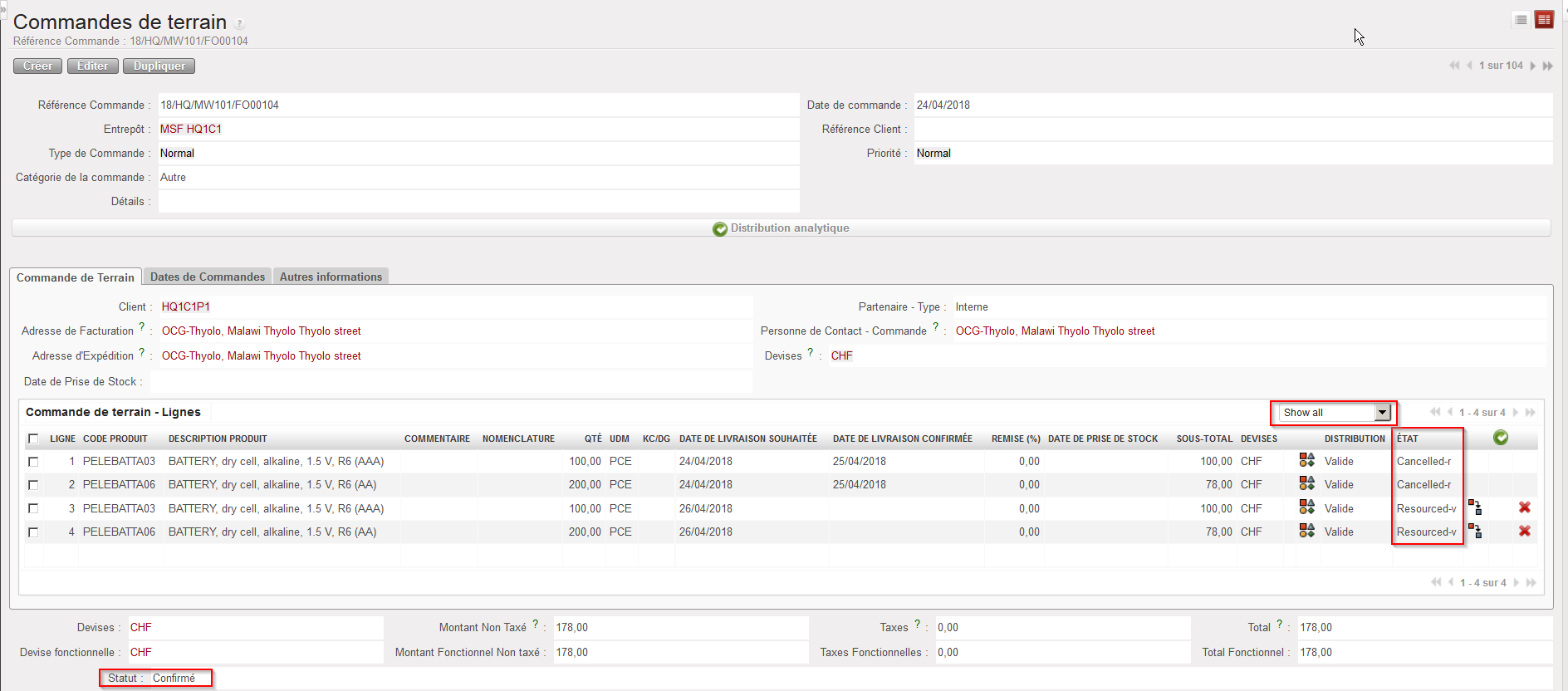Open the MSF HQ1C1 warehouse link
The image size is (1568, 691).
click(191, 129)
